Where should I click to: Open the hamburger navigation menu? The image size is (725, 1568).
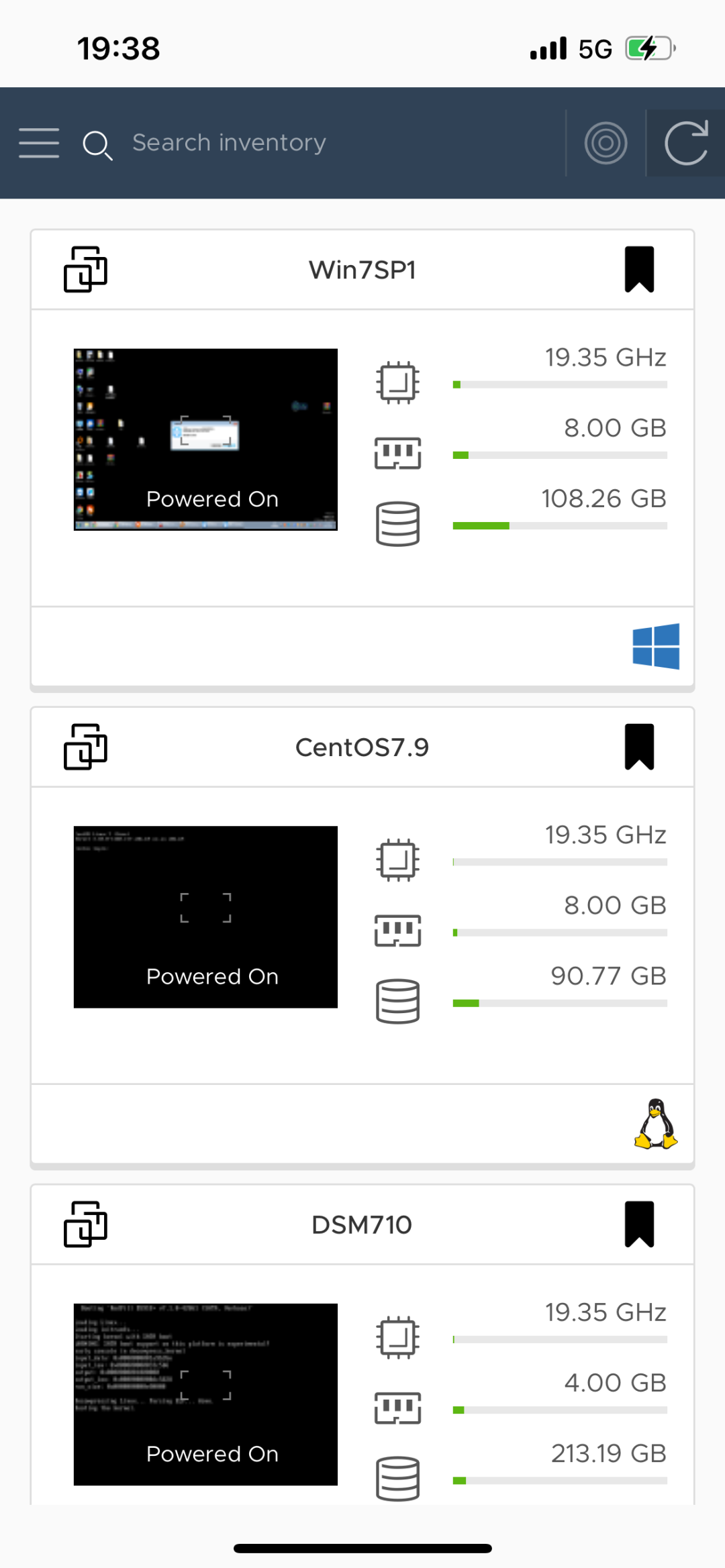coord(39,143)
